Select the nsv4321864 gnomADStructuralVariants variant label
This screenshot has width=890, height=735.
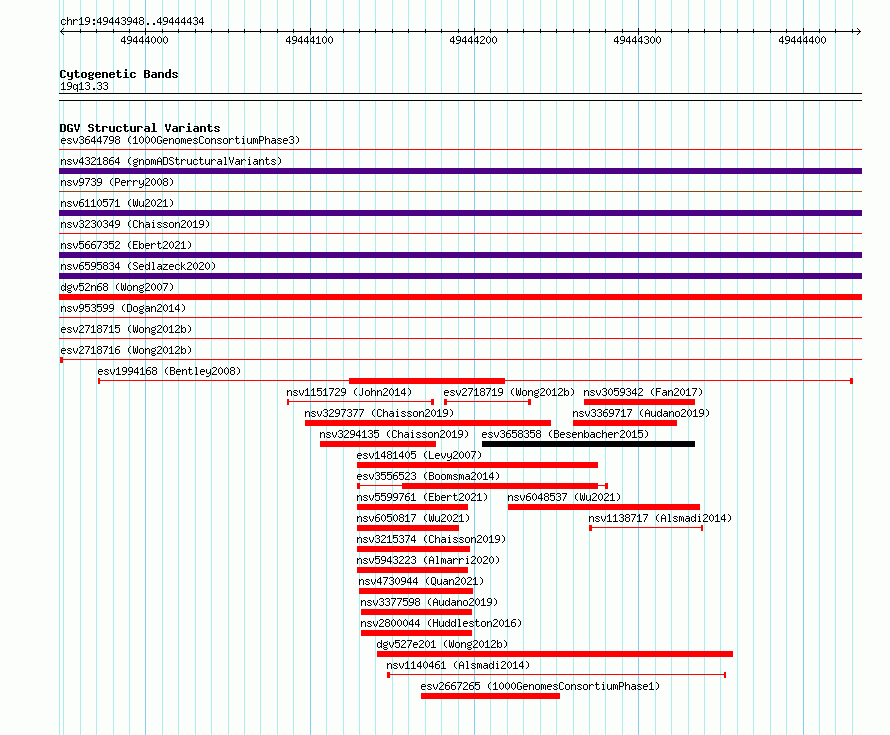(x=171, y=161)
